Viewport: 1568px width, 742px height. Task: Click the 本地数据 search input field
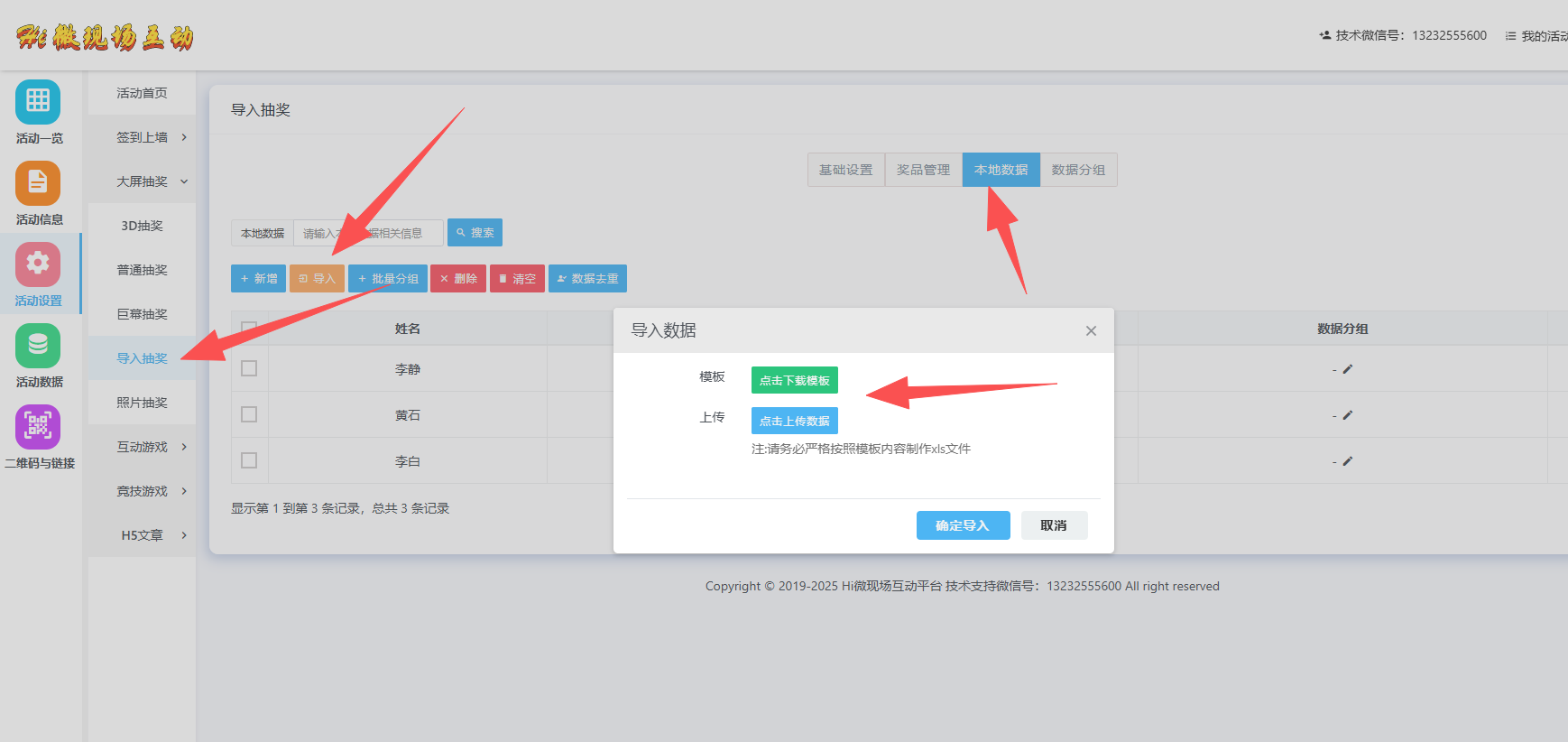click(368, 233)
